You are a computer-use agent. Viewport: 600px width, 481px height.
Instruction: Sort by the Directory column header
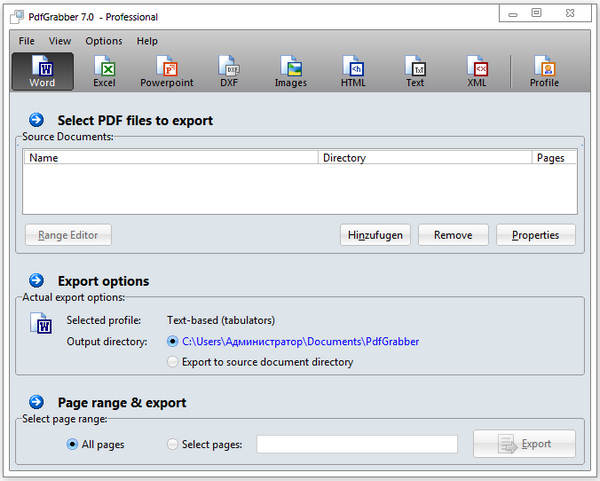[425, 158]
